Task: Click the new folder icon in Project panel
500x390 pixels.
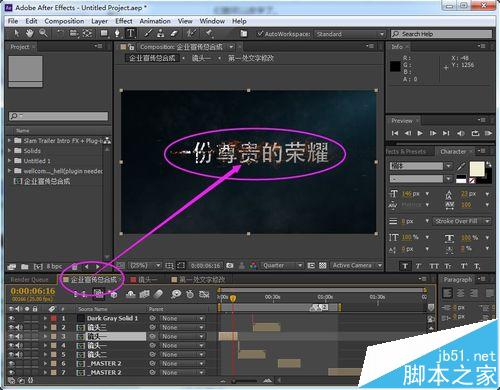Action: coord(25,267)
